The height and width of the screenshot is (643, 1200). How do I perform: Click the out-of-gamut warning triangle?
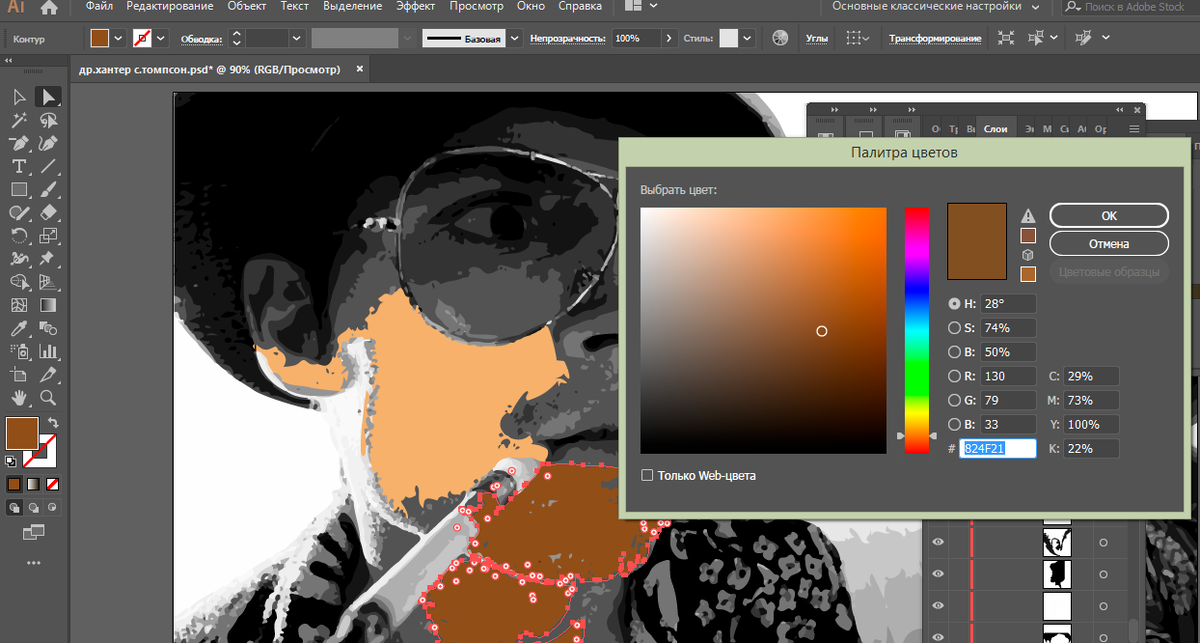point(1028,216)
